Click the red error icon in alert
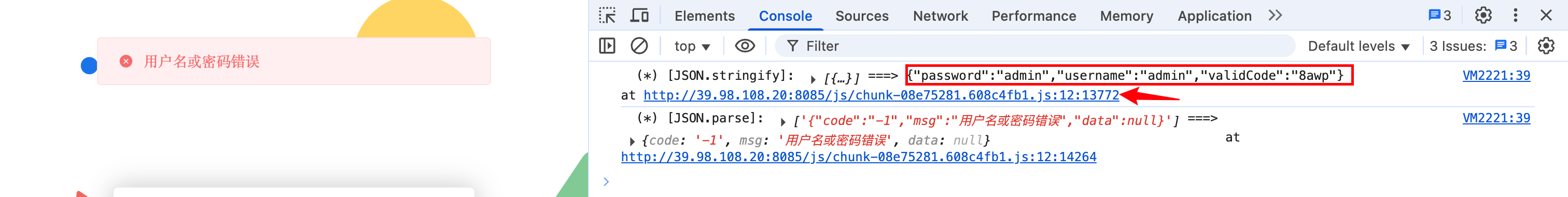 coord(126,61)
